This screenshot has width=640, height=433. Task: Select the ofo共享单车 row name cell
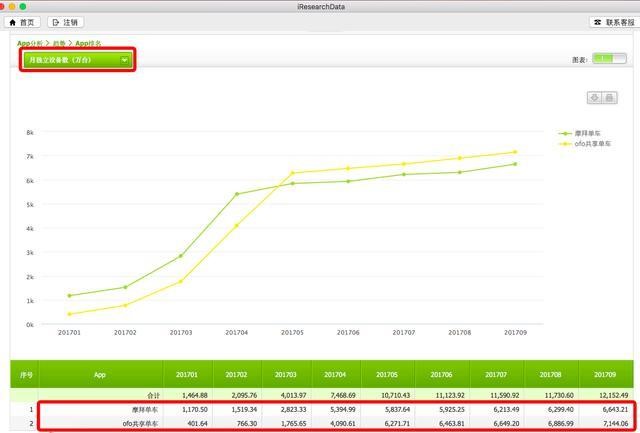click(x=139, y=423)
